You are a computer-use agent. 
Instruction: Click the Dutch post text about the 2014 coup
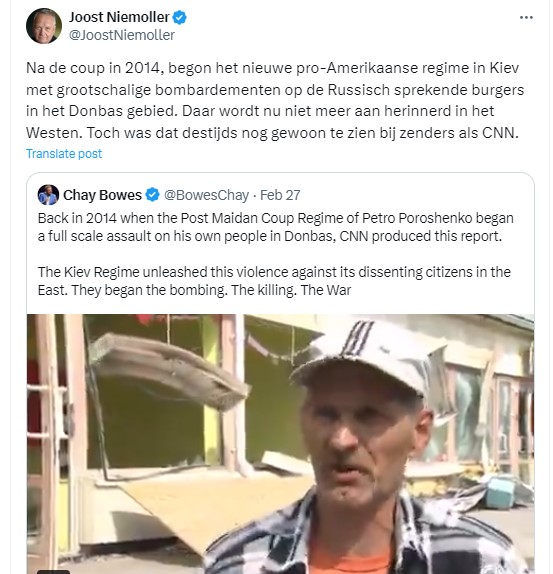(275, 100)
